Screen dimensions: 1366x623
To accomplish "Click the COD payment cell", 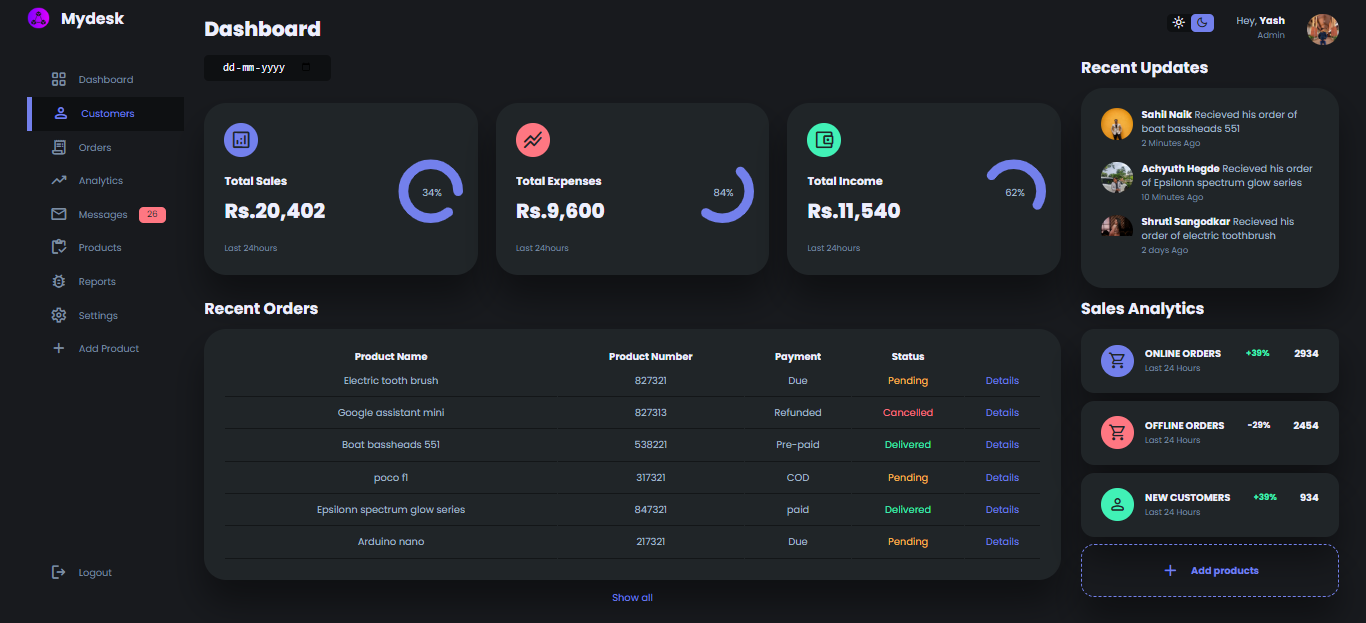I will tap(798, 477).
